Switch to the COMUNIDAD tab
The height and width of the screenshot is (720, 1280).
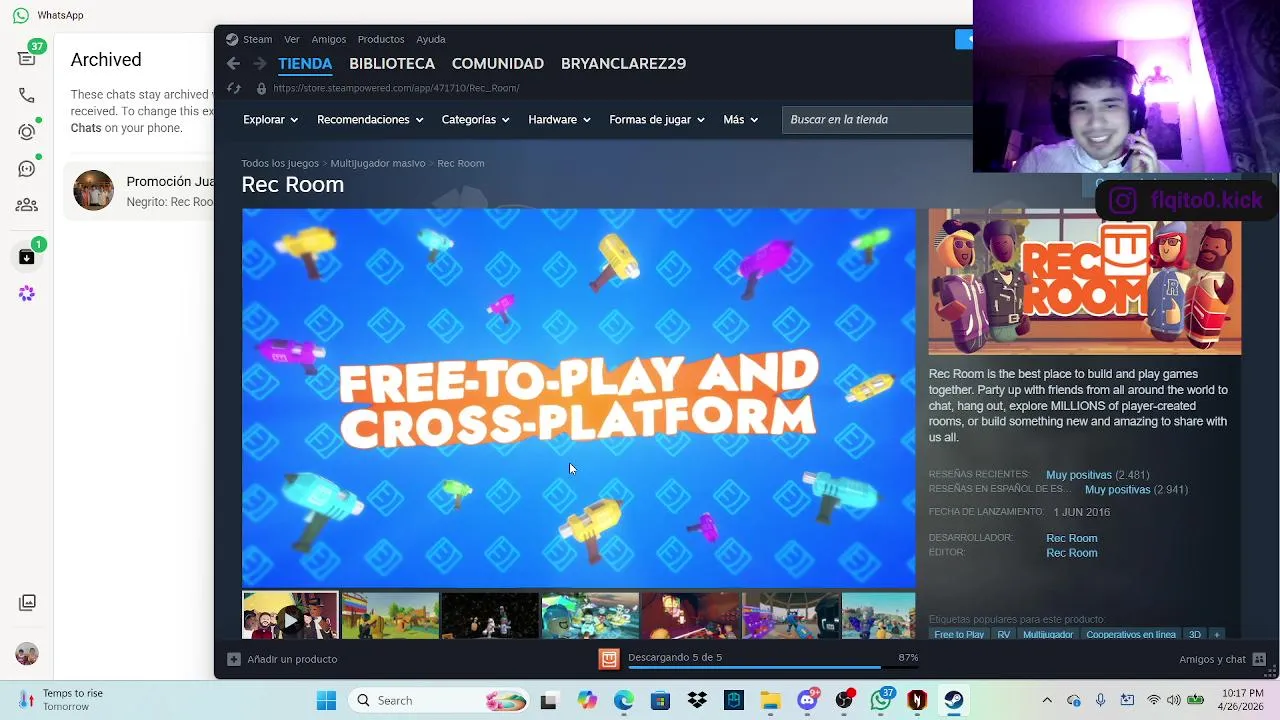498,63
